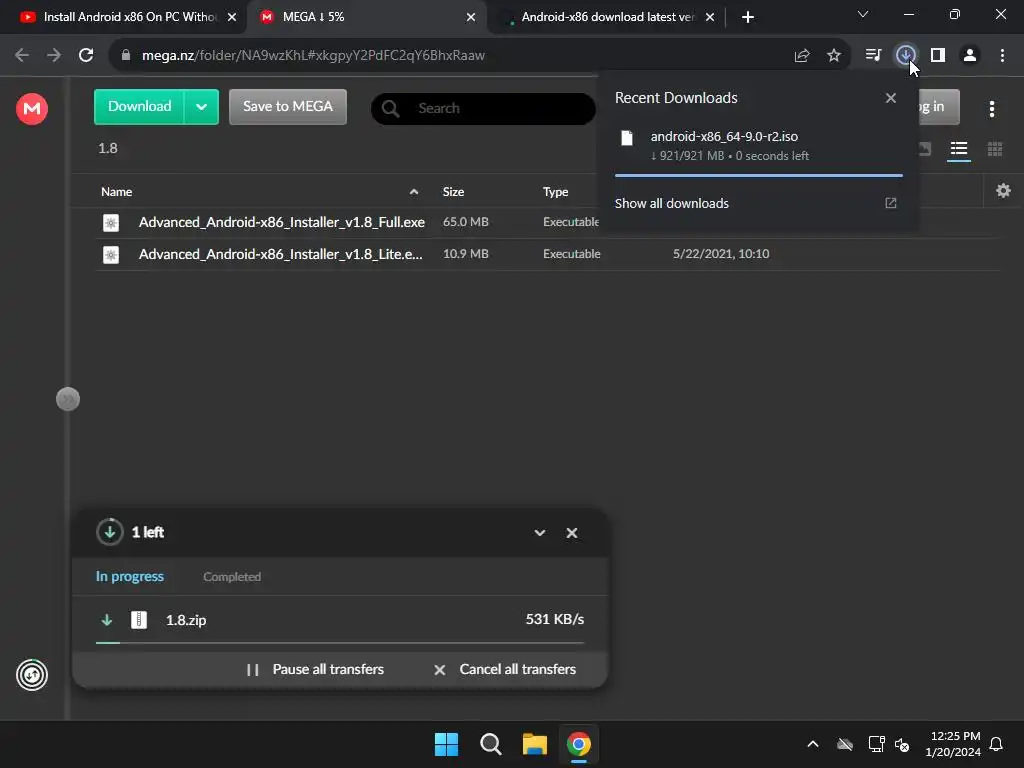Open Chrome downloads toolbar icon
The image size is (1024, 768).
905,55
